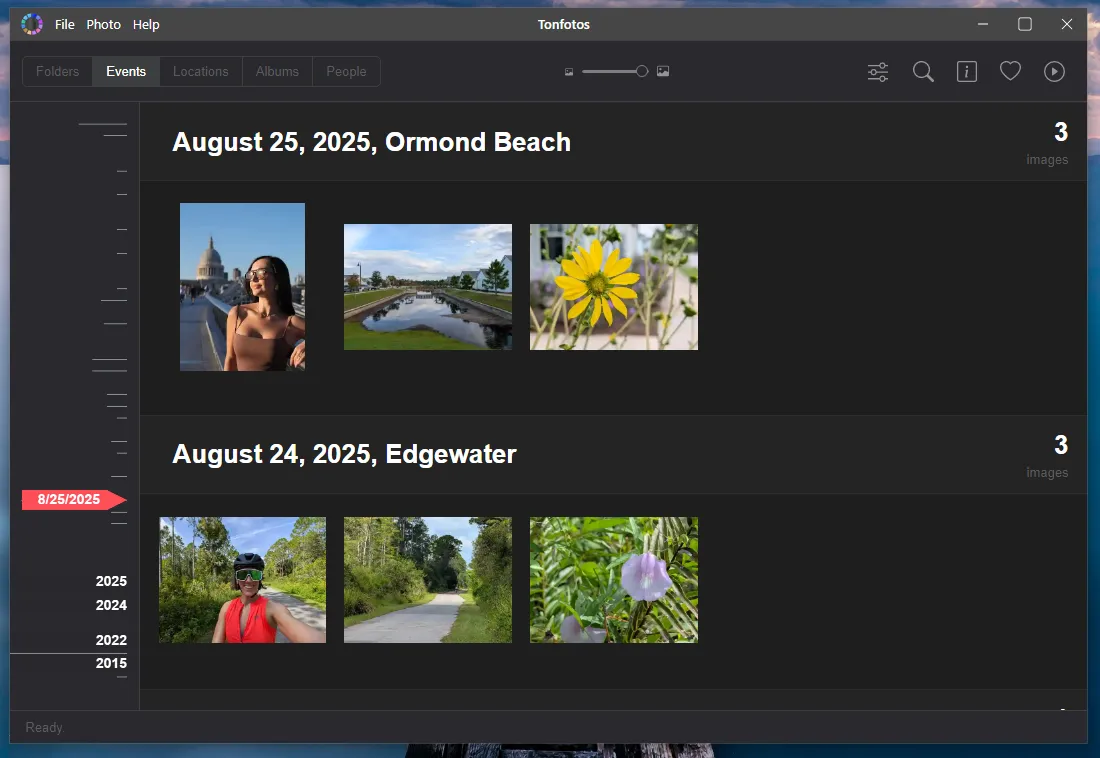The width and height of the screenshot is (1100, 758).
Task: Switch to the Folders view
Action: [57, 71]
